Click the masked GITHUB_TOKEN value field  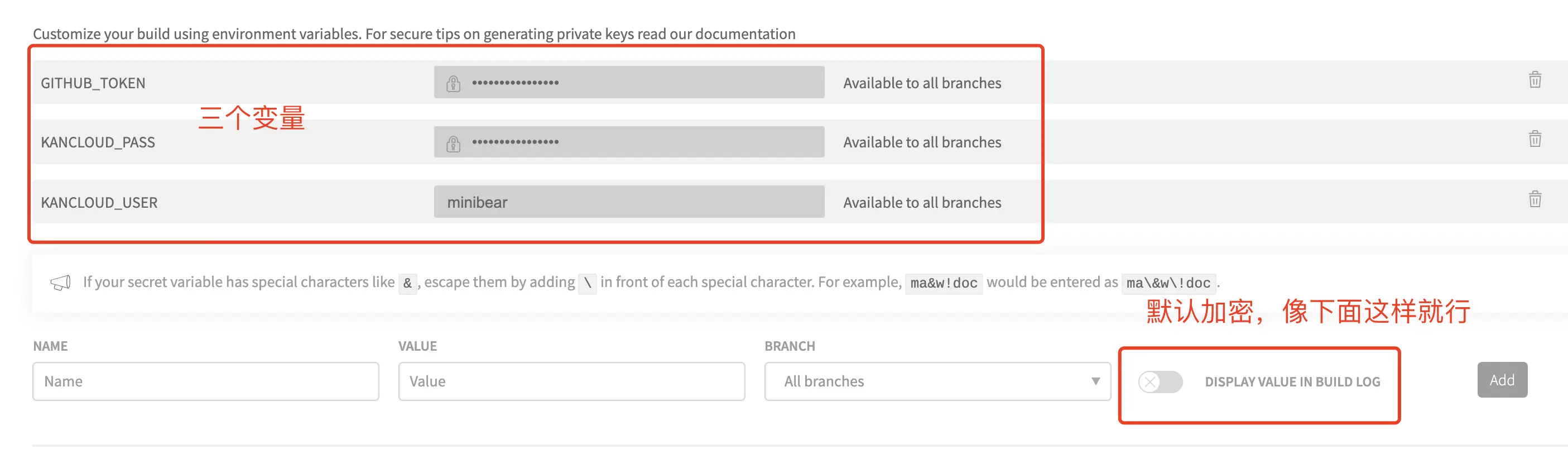(x=639, y=82)
